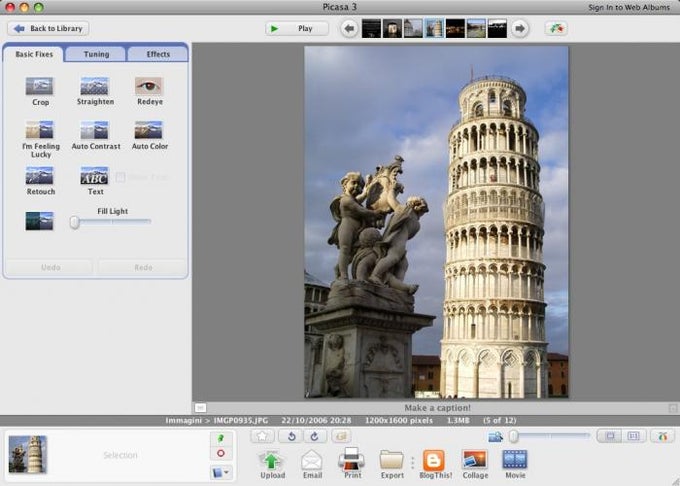Screen dimensions: 680x486
Task: Make a Movie from the selection
Action: 515,464
